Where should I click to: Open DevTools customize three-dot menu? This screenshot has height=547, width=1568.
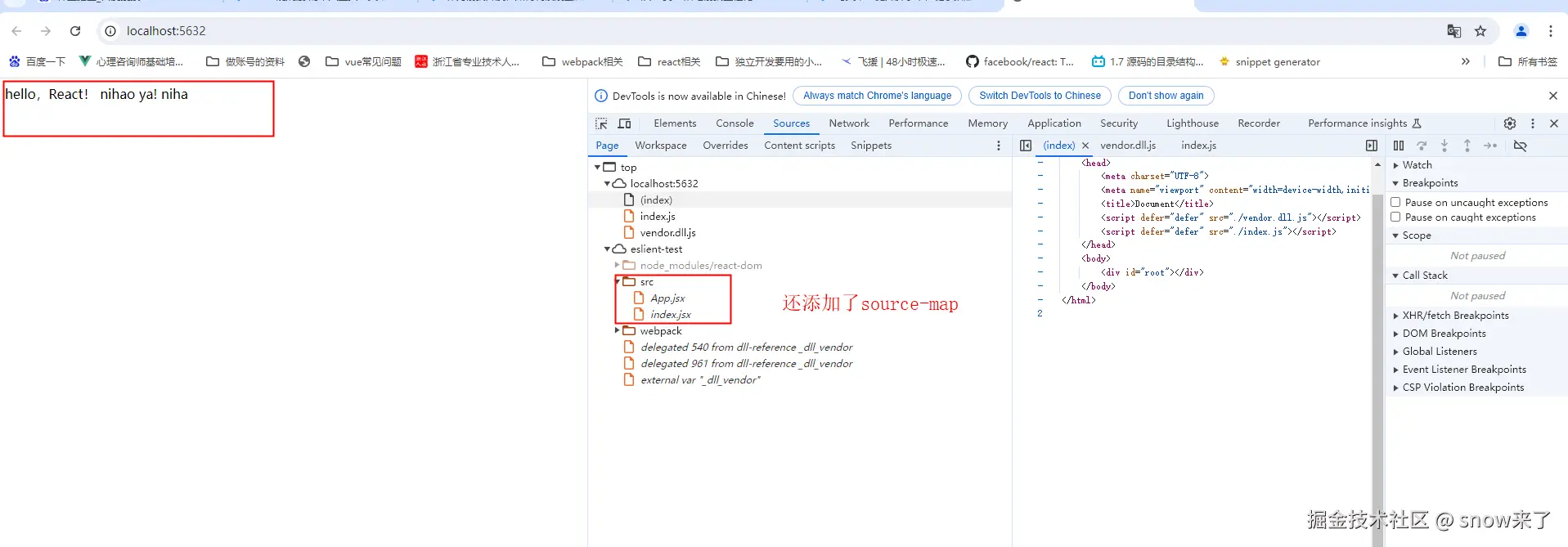[x=1533, y=123]
